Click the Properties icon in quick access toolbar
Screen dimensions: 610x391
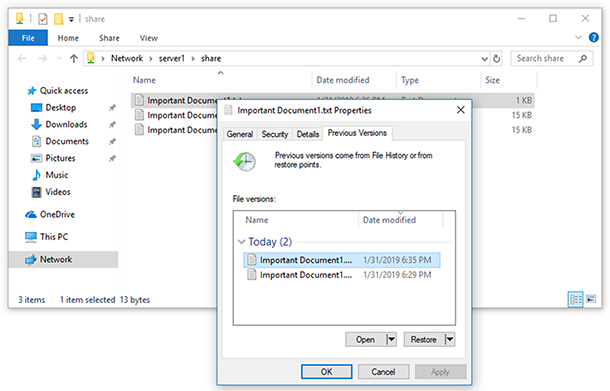coord(43,19)
